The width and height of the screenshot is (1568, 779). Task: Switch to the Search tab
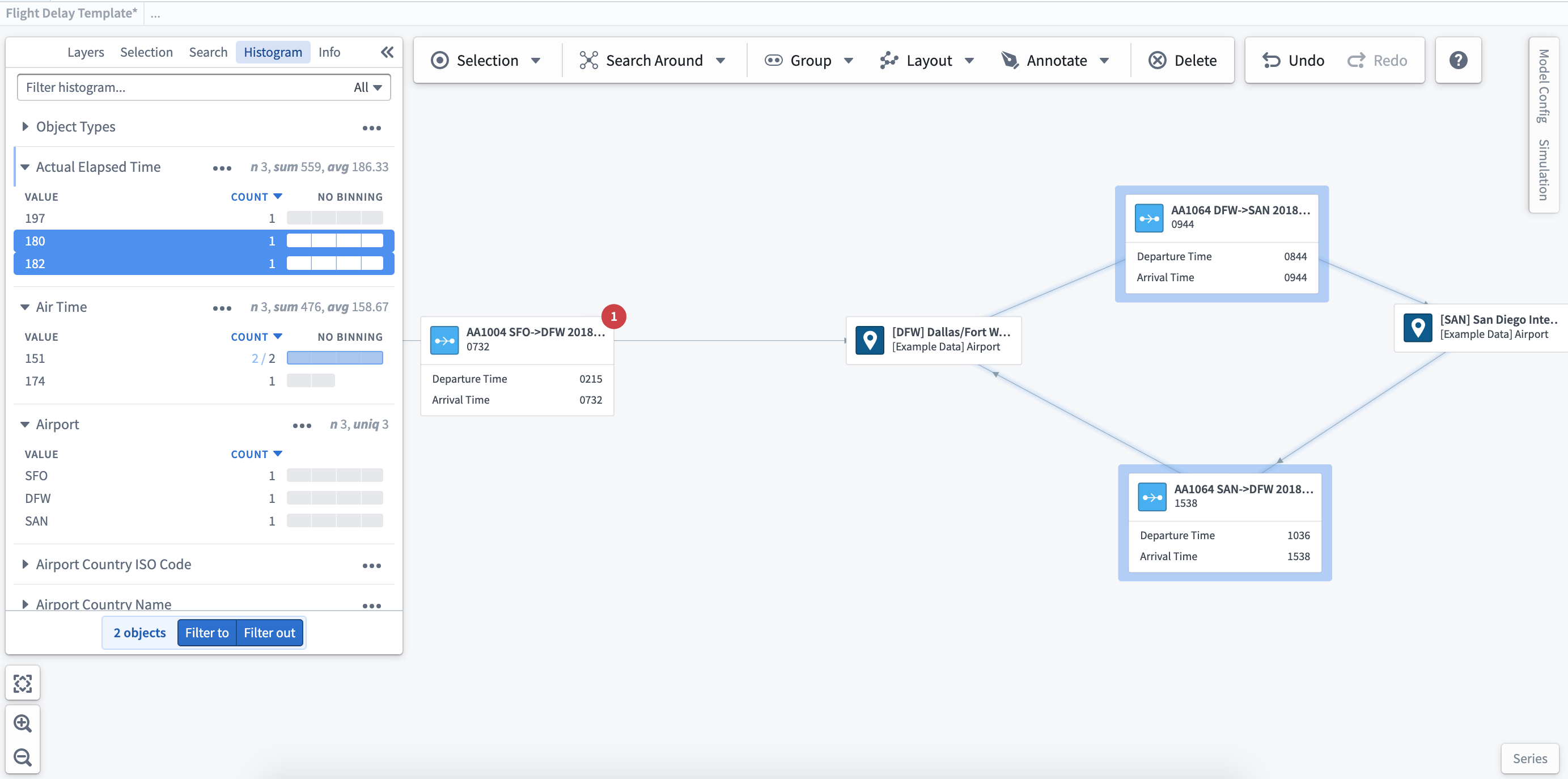pos(208,52)
